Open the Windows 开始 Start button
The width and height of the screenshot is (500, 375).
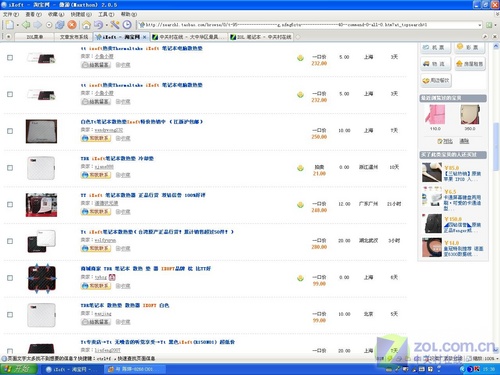click(x=19, y=369)
